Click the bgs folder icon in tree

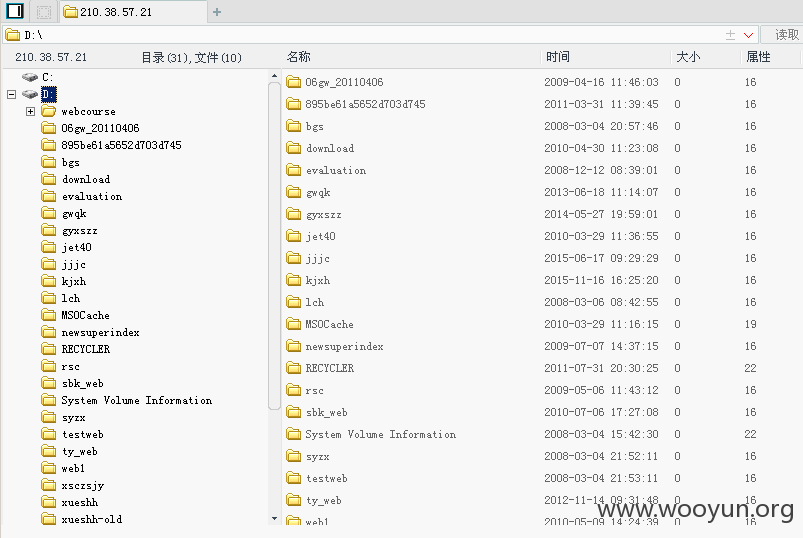click(49, 162)
